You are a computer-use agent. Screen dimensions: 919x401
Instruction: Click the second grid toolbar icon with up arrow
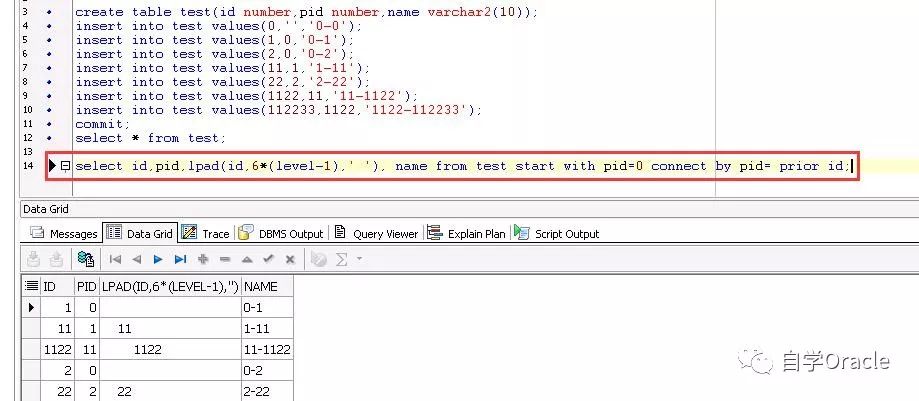[56, 259]
